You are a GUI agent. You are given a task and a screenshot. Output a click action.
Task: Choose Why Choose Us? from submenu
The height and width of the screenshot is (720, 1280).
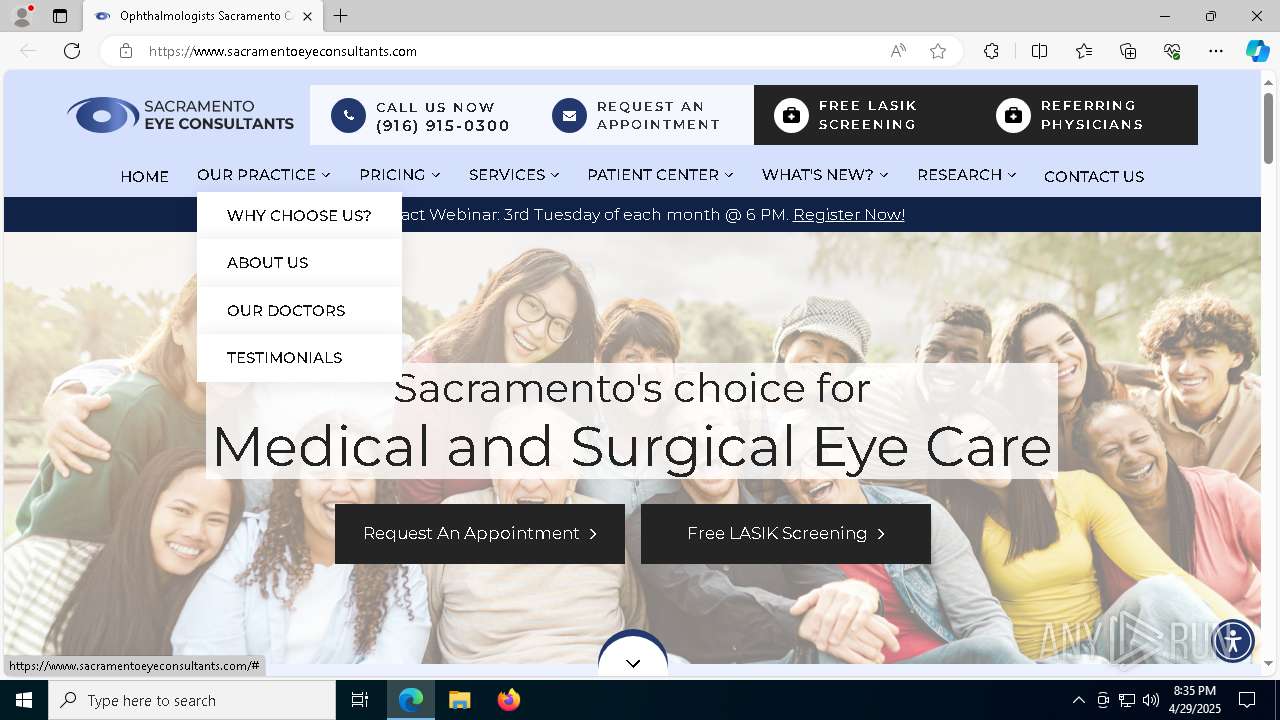(299, 216)
